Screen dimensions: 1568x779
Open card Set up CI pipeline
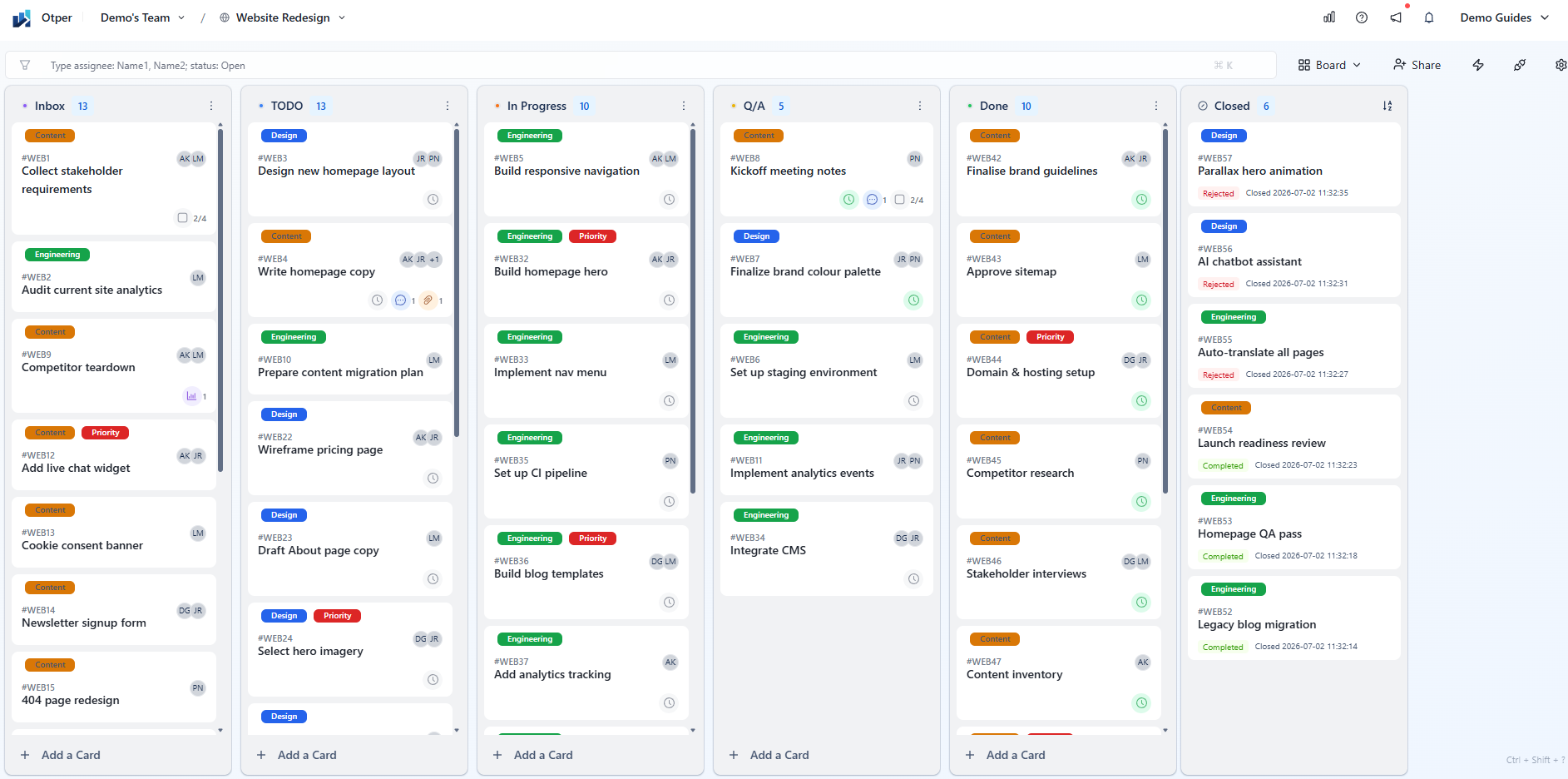(586, 472)
